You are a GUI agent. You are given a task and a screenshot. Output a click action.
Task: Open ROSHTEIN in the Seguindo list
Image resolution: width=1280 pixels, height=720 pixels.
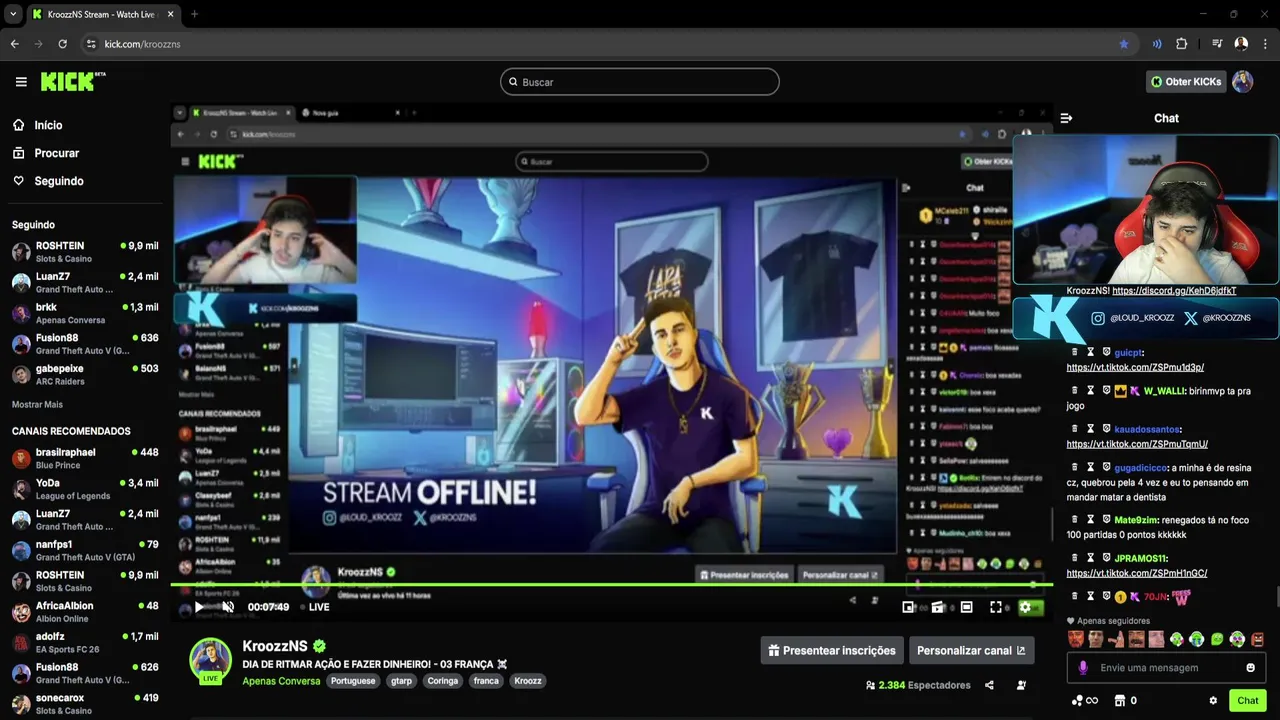coord(84,252)
